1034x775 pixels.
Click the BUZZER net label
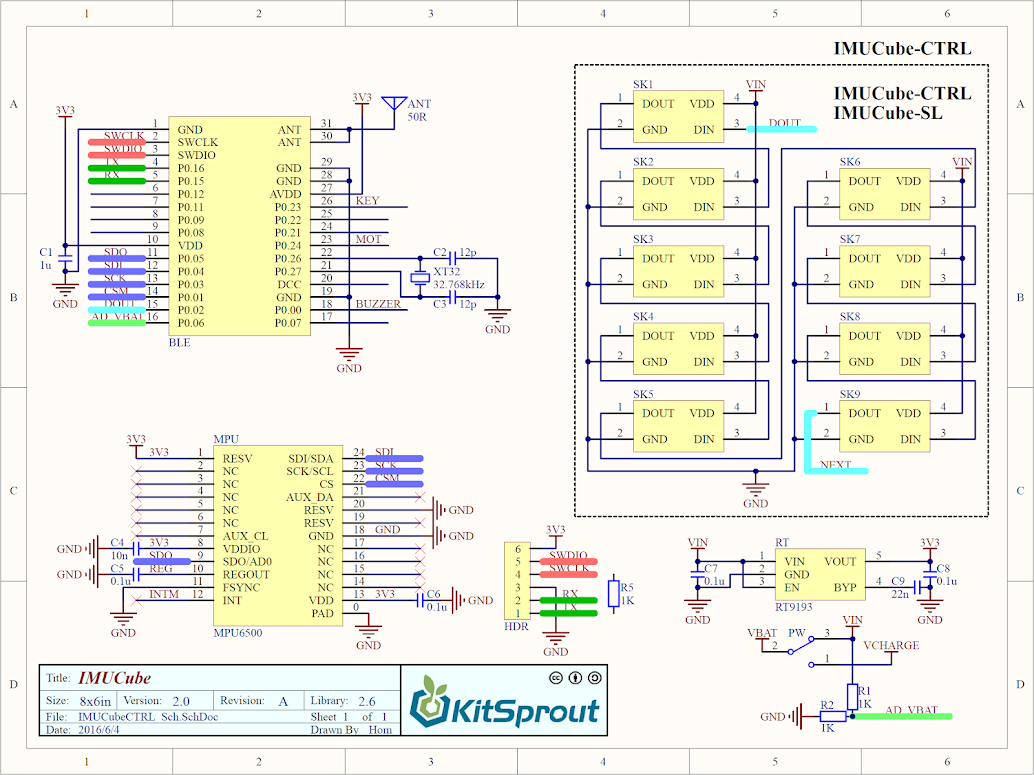tap(378, 304)
